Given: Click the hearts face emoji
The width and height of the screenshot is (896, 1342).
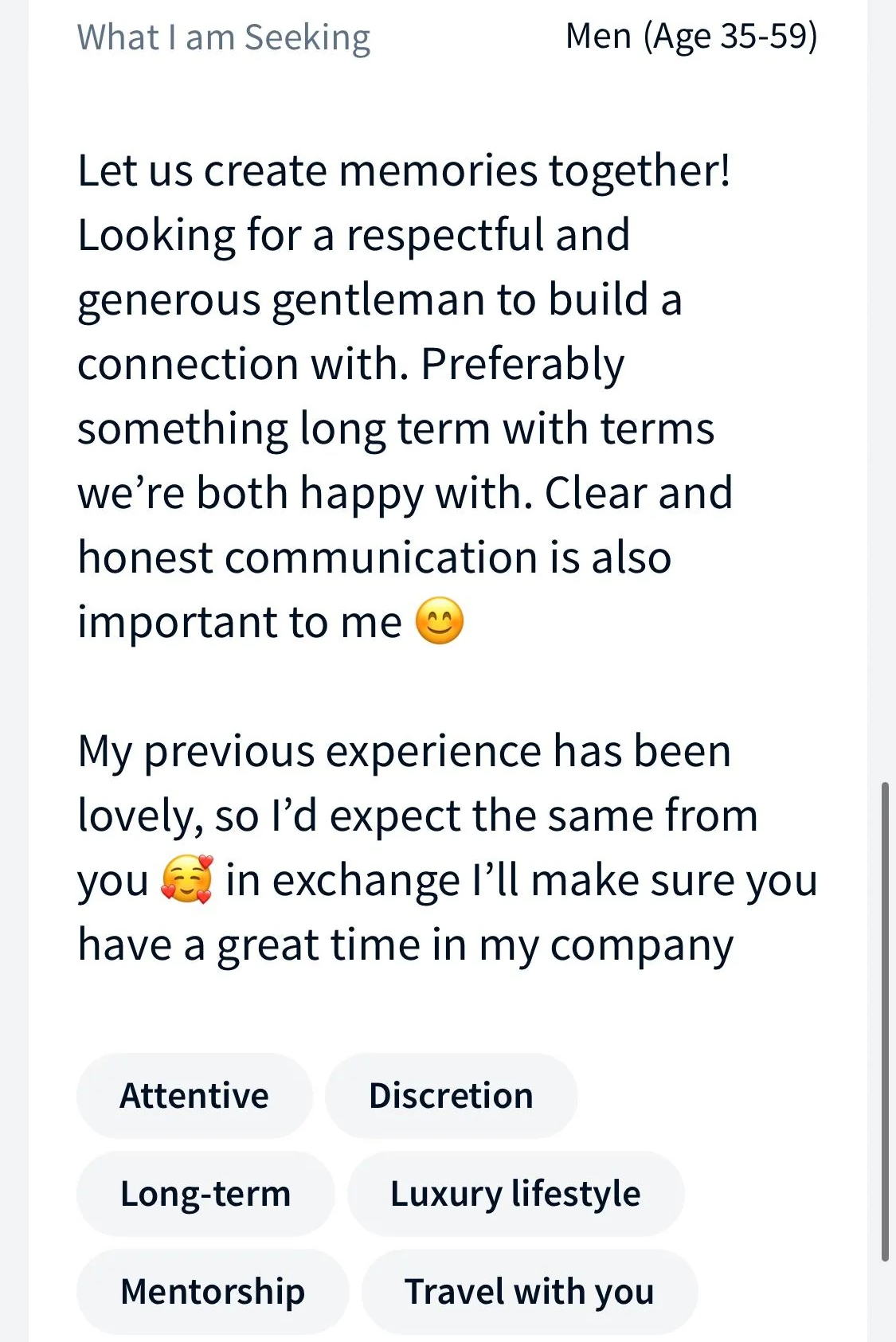Looking at the screenshot, I should tap(187, 879).
